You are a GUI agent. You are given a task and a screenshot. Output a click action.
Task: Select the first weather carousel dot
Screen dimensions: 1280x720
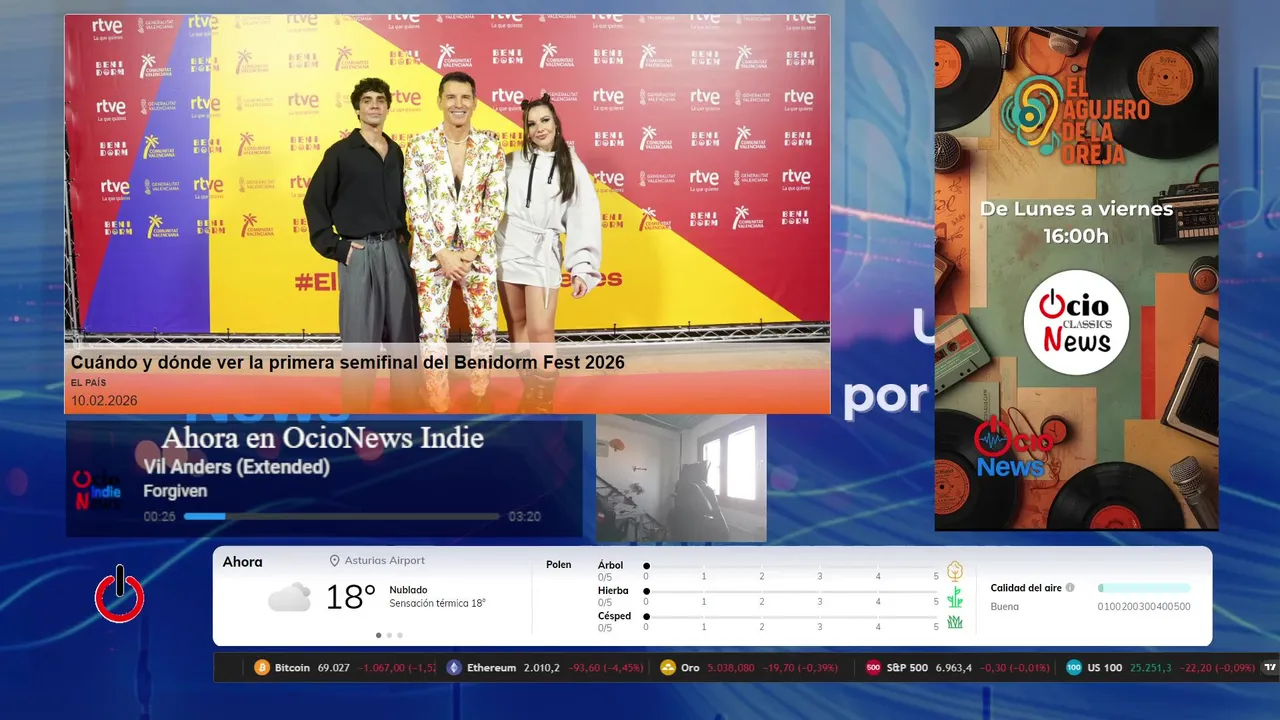click(x=379, y=635)
